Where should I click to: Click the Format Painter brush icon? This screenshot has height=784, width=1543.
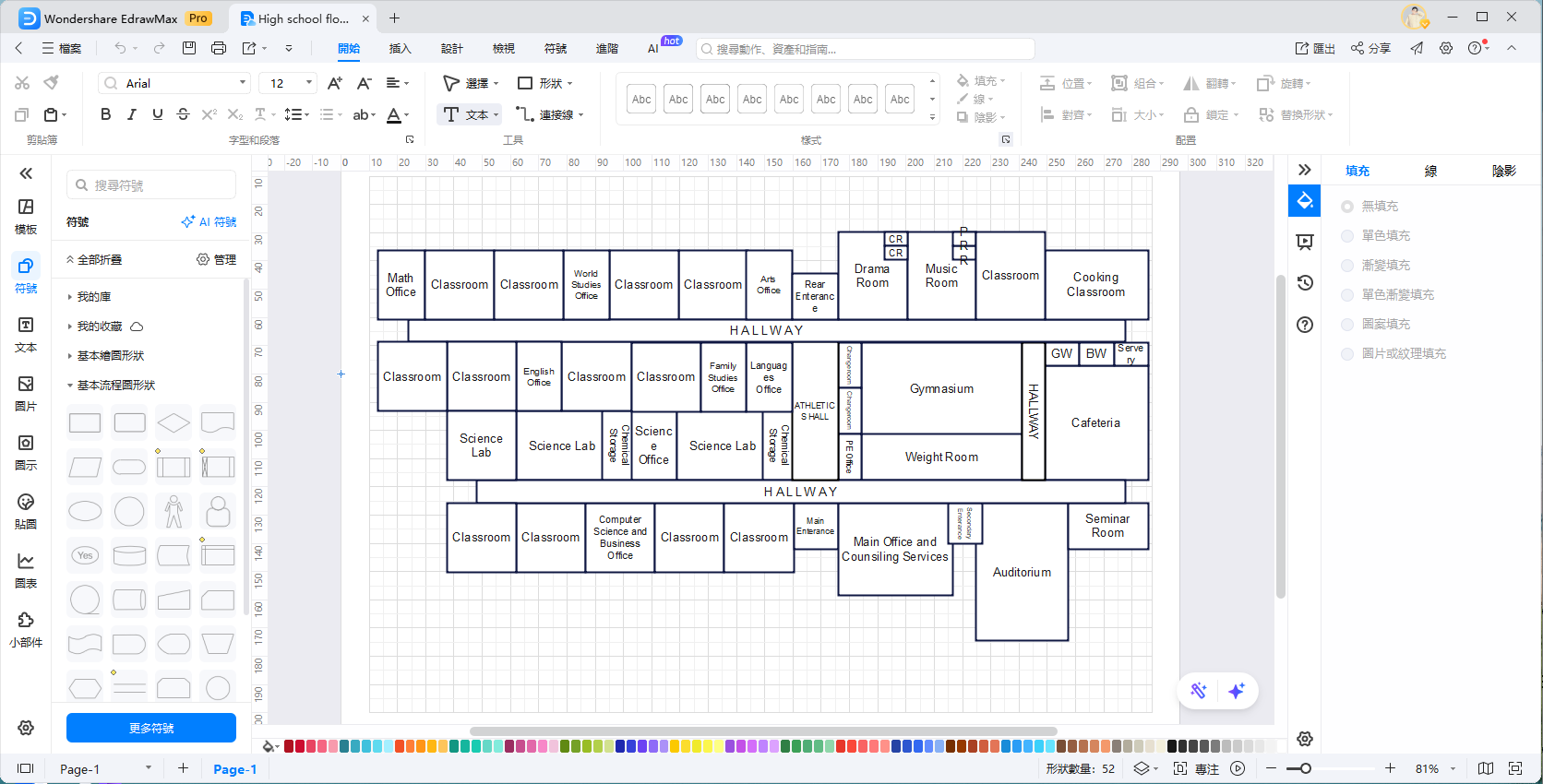point(52,83)
